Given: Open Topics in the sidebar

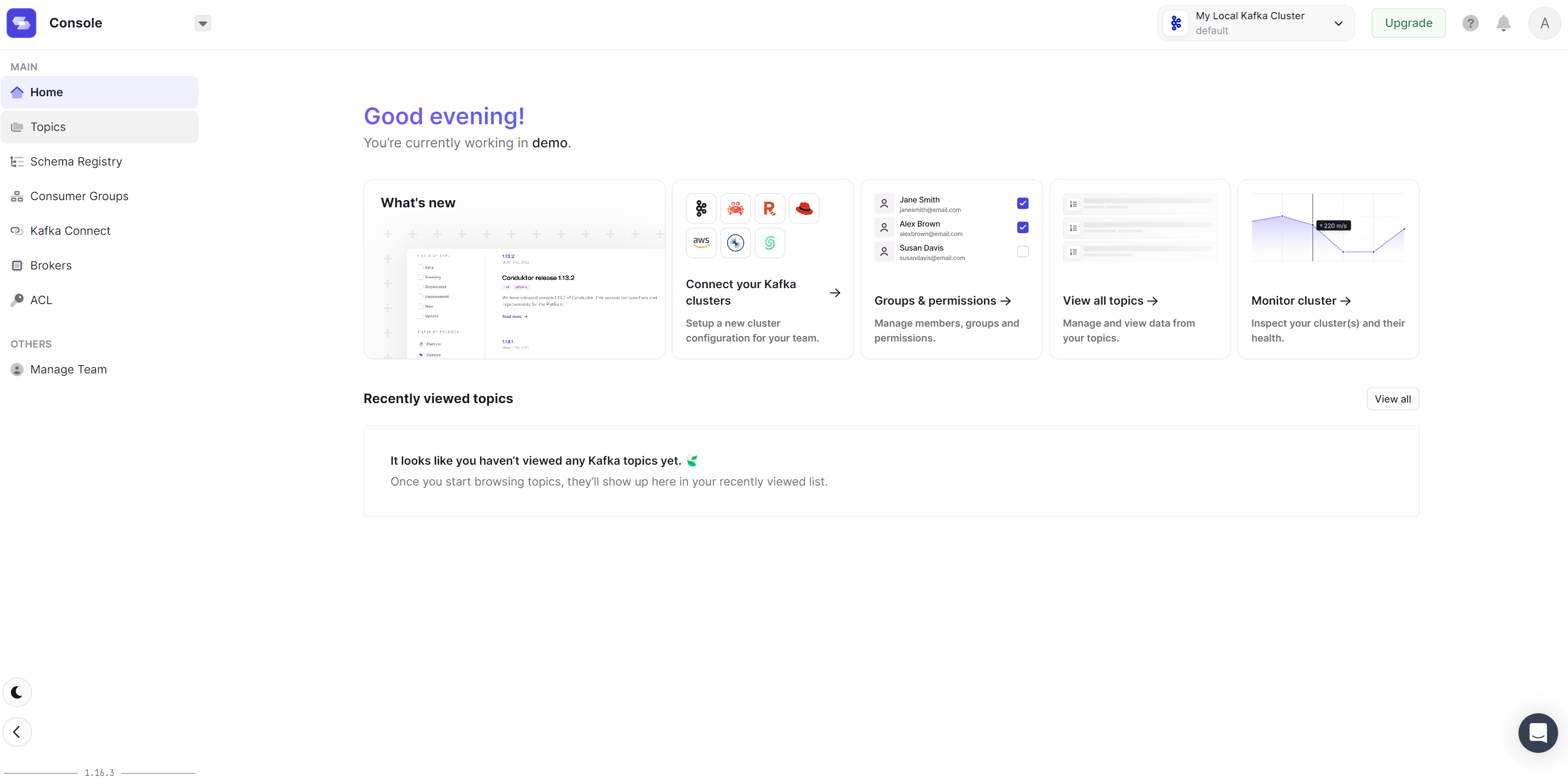Looking at the screenshot, I should point(48,126).
